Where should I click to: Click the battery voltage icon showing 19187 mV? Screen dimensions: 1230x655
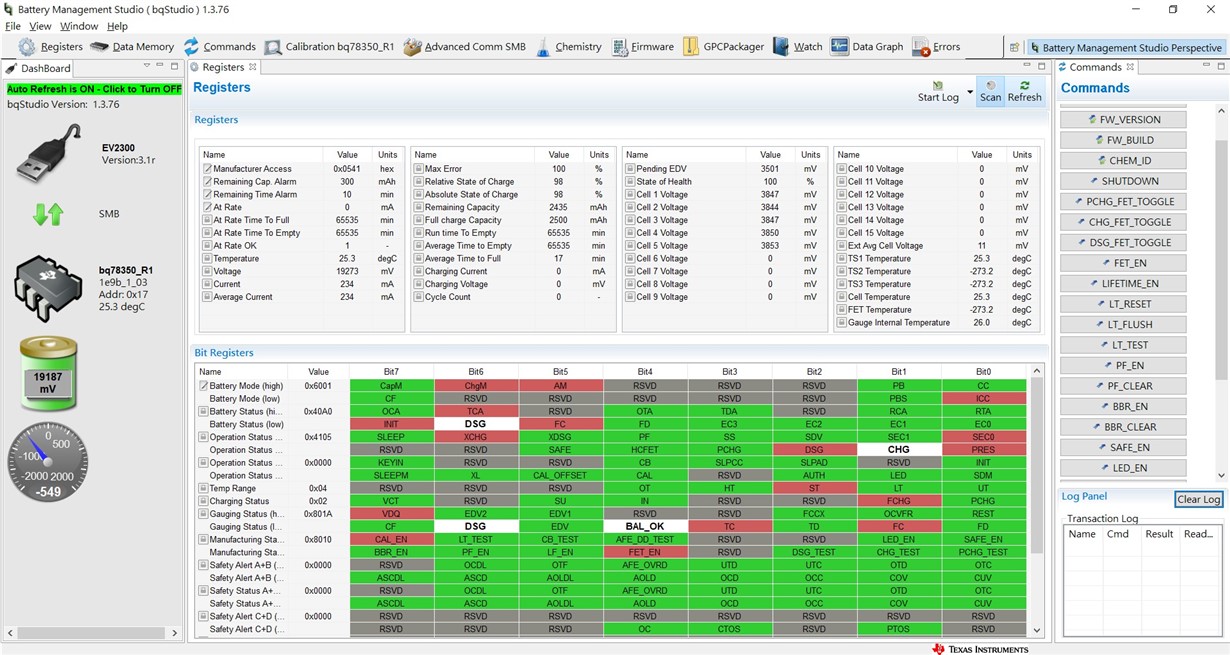(48, 374)
